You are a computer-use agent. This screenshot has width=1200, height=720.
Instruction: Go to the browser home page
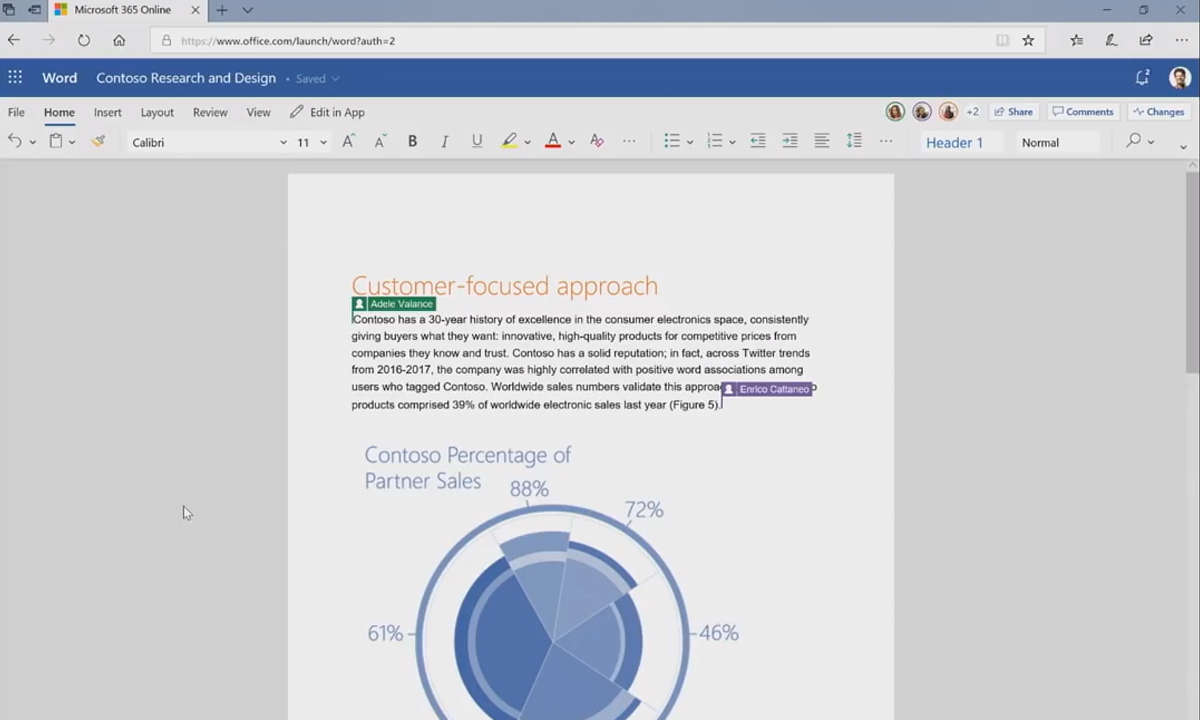point(119,41)
